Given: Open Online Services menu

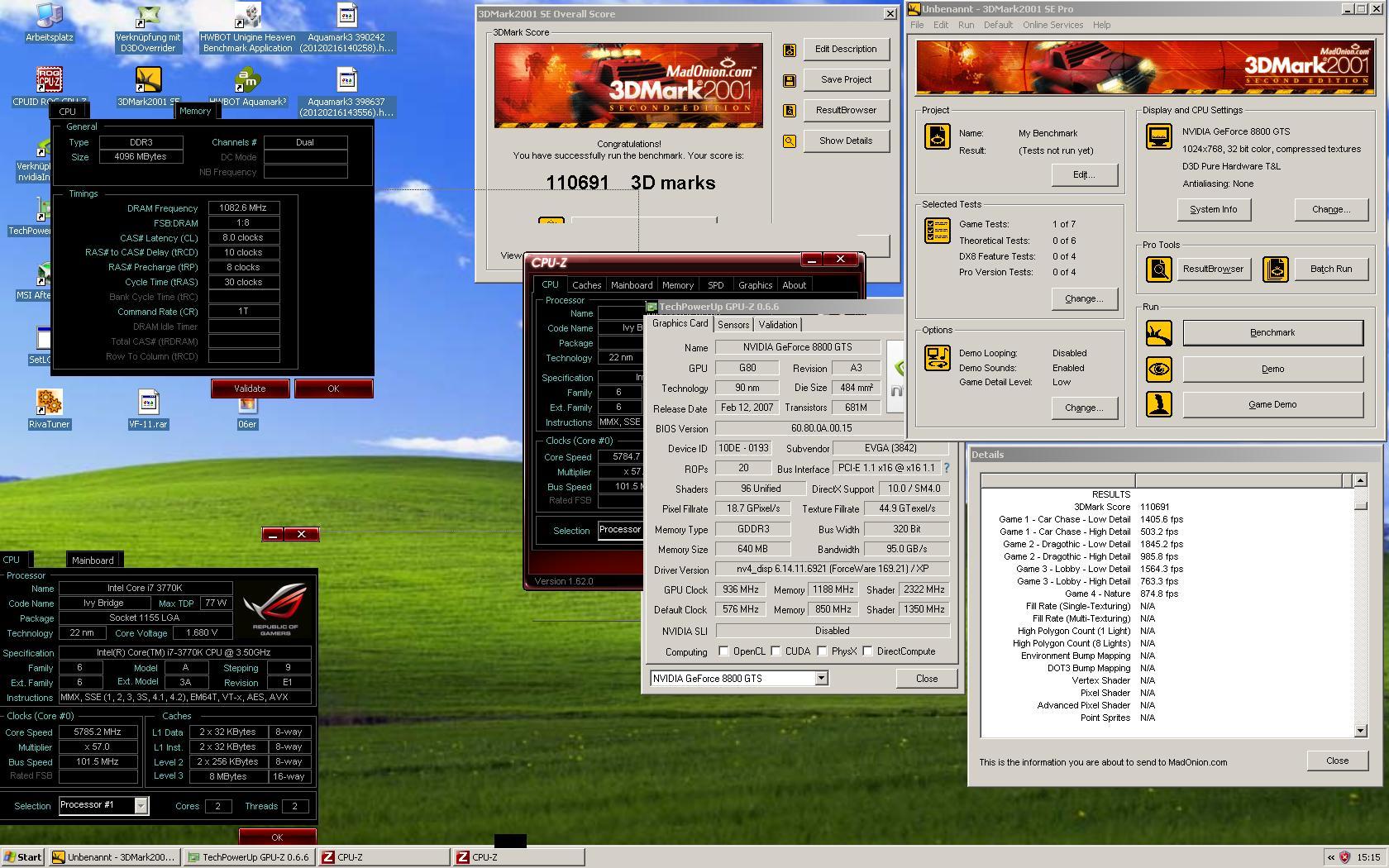Looking at the screenshot, I should point(1052,25).
